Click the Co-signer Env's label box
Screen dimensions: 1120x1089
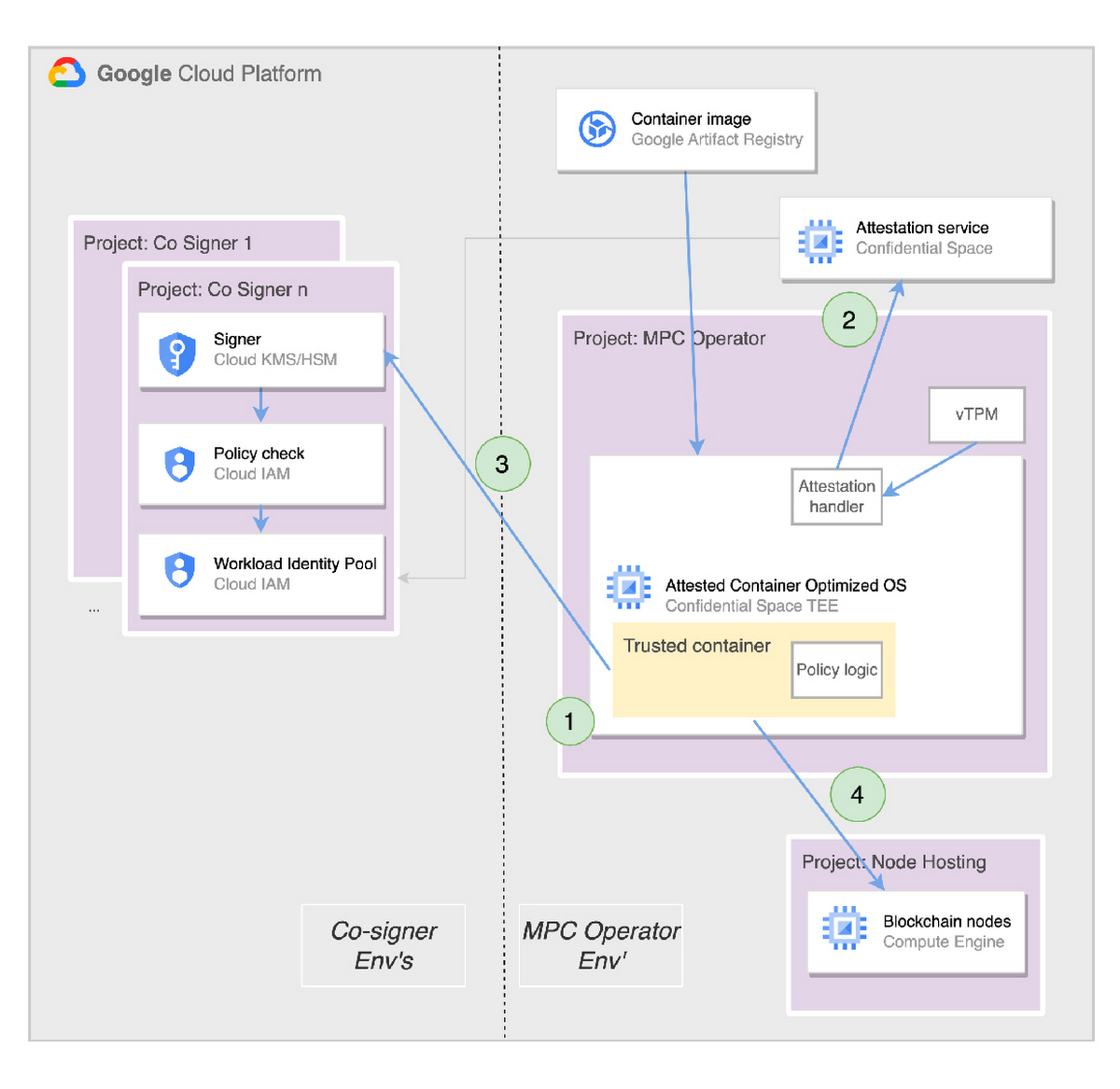(384, 945)
